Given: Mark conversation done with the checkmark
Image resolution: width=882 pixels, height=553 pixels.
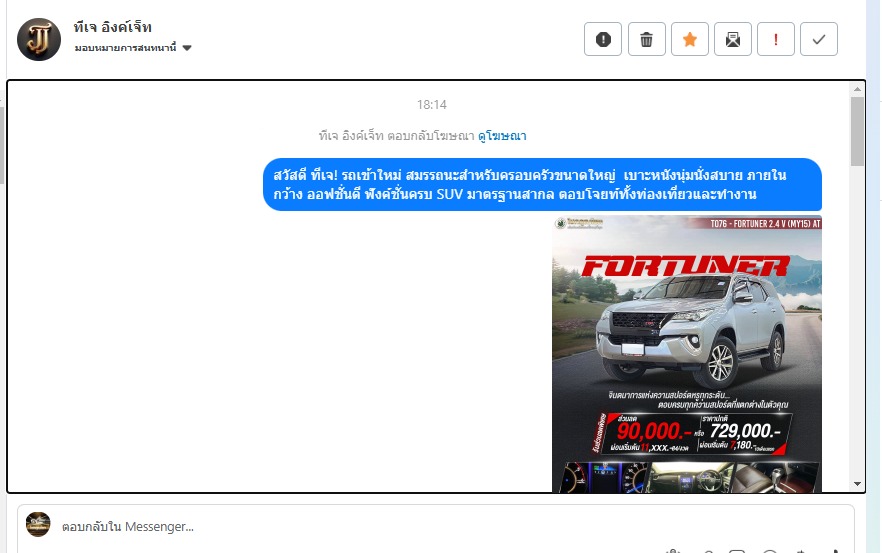Looking at the screenshot, I should click(x=819, y=39).
